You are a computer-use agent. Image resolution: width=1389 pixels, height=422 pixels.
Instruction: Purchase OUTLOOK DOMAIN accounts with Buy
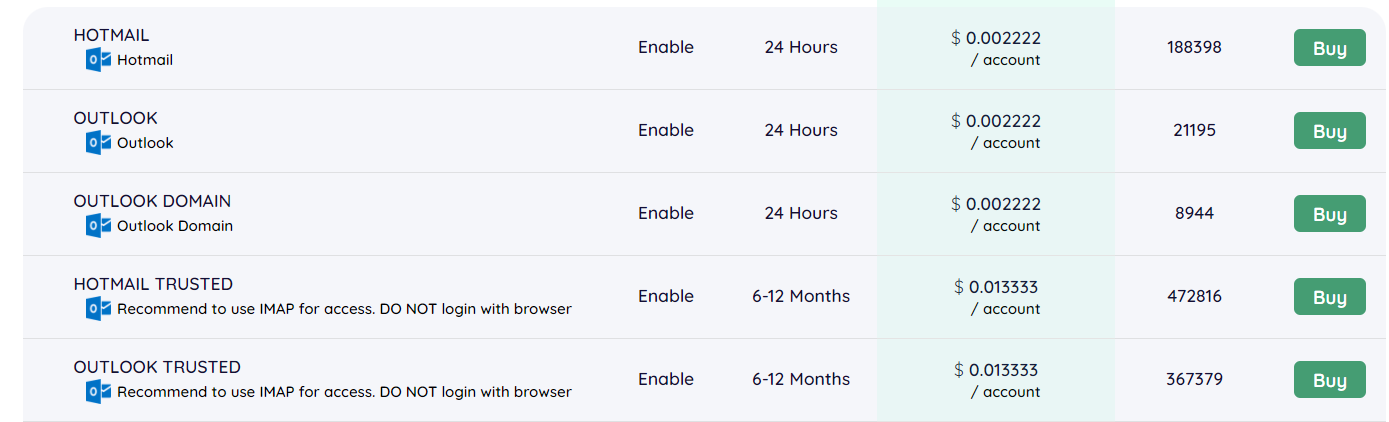click(1329, 214)
